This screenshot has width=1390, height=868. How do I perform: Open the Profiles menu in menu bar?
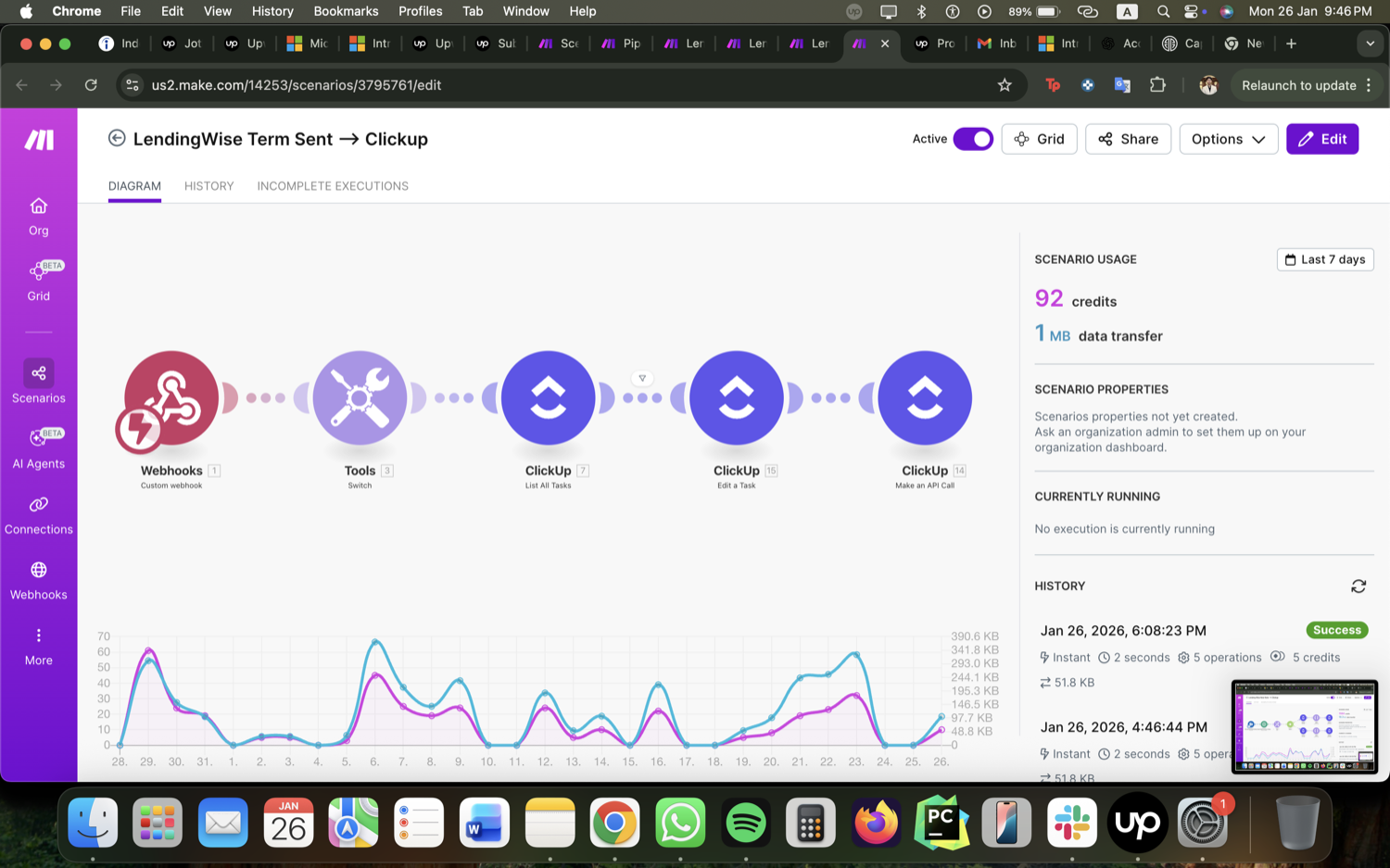pyautogui.click(x=420, y=11)
